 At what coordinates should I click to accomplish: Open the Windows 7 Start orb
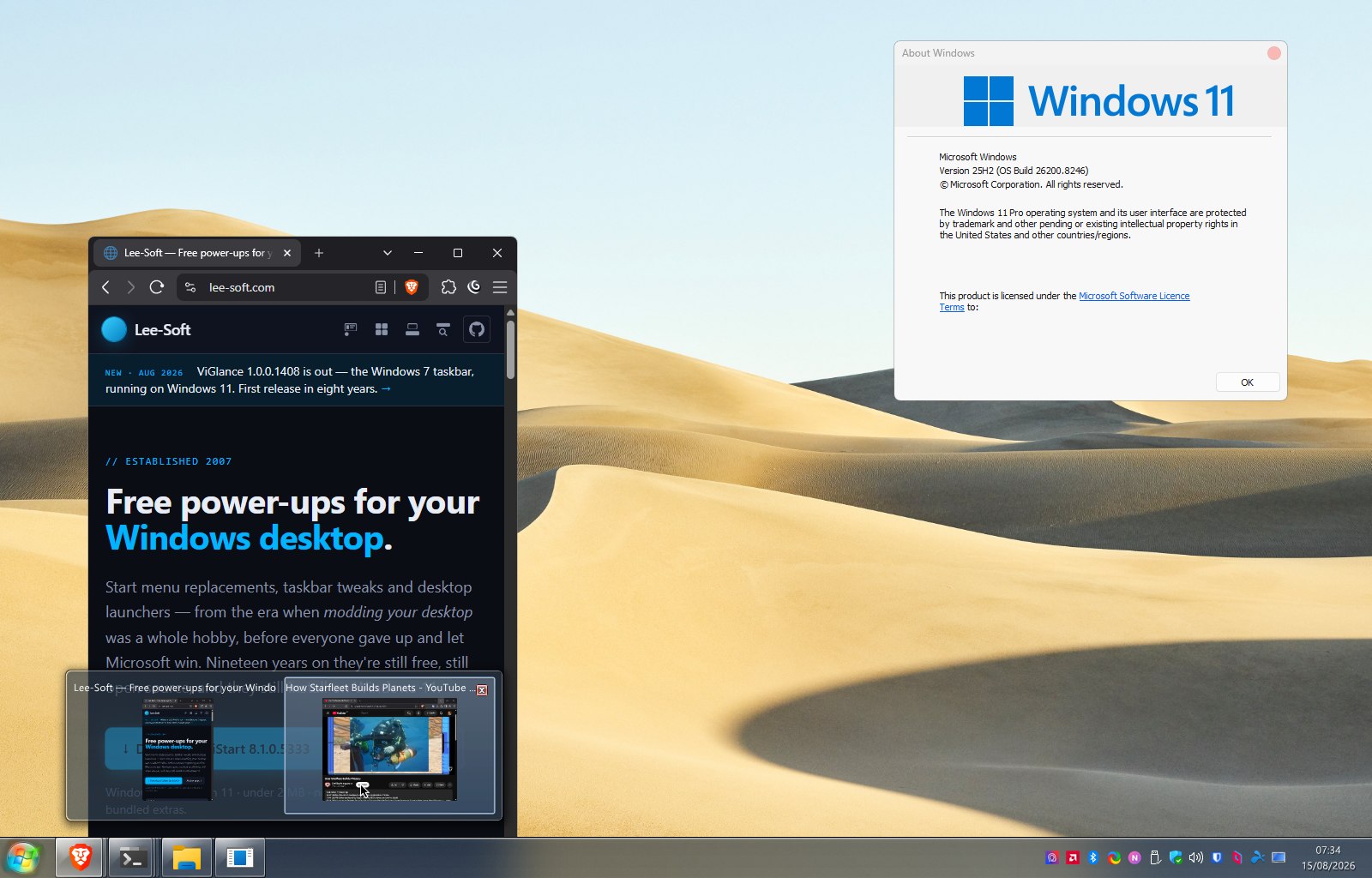click(x=23, y=857)
